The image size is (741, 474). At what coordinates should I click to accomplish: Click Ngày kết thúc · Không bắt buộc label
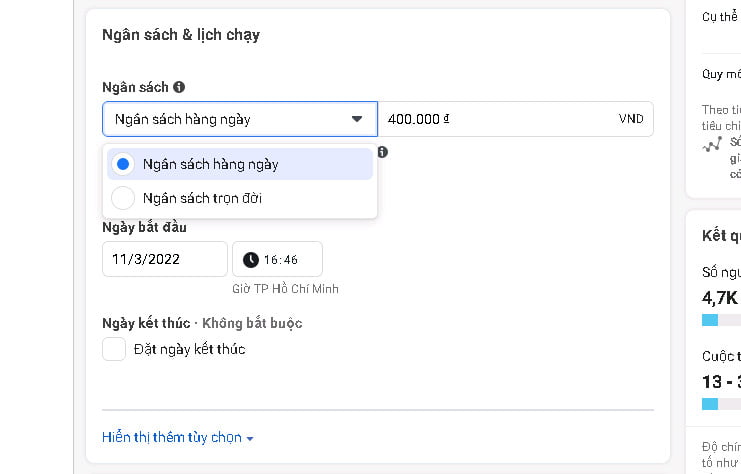tap(202, 323)
